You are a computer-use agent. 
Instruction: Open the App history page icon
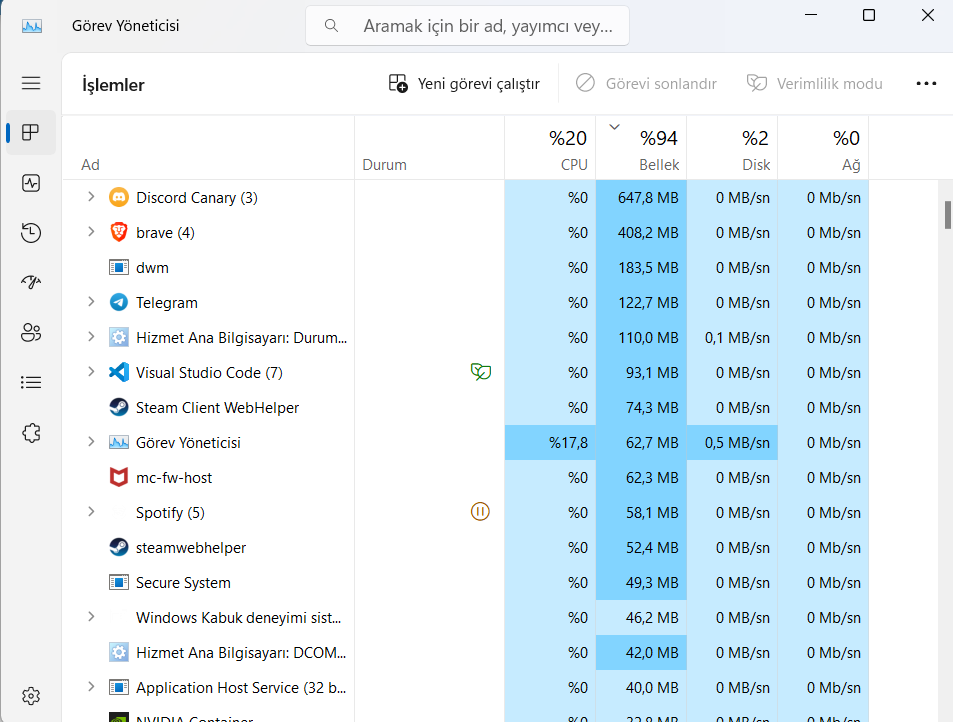click(31, 233)
